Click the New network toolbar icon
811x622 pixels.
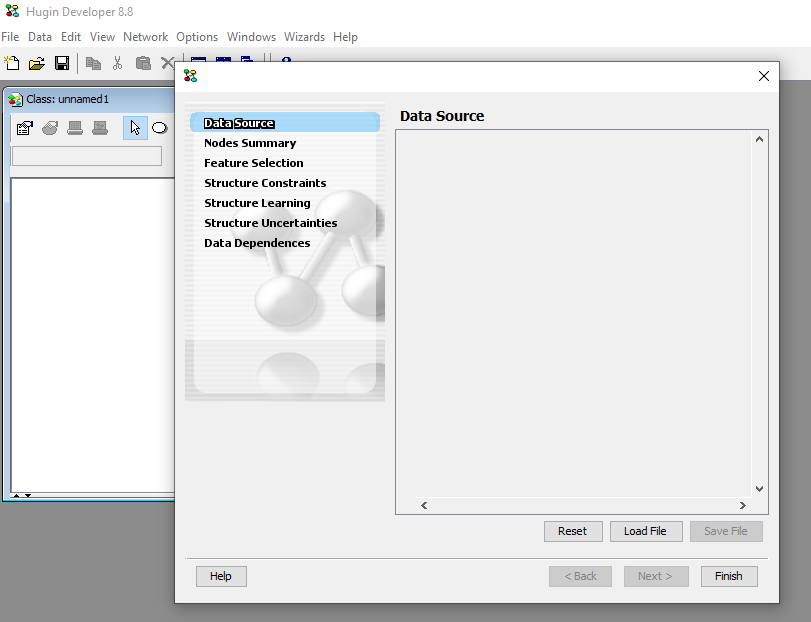(x=11, y=63)
